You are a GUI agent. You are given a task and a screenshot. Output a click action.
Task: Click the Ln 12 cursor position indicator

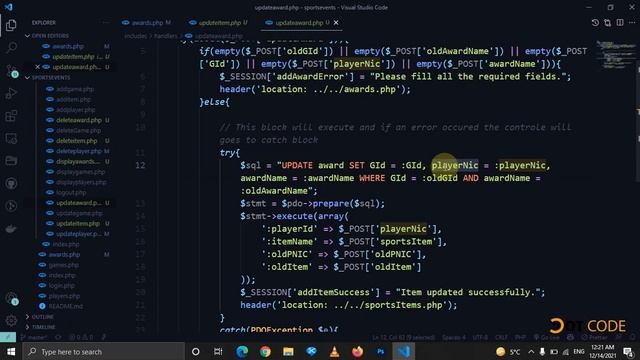tap(403, 338)
